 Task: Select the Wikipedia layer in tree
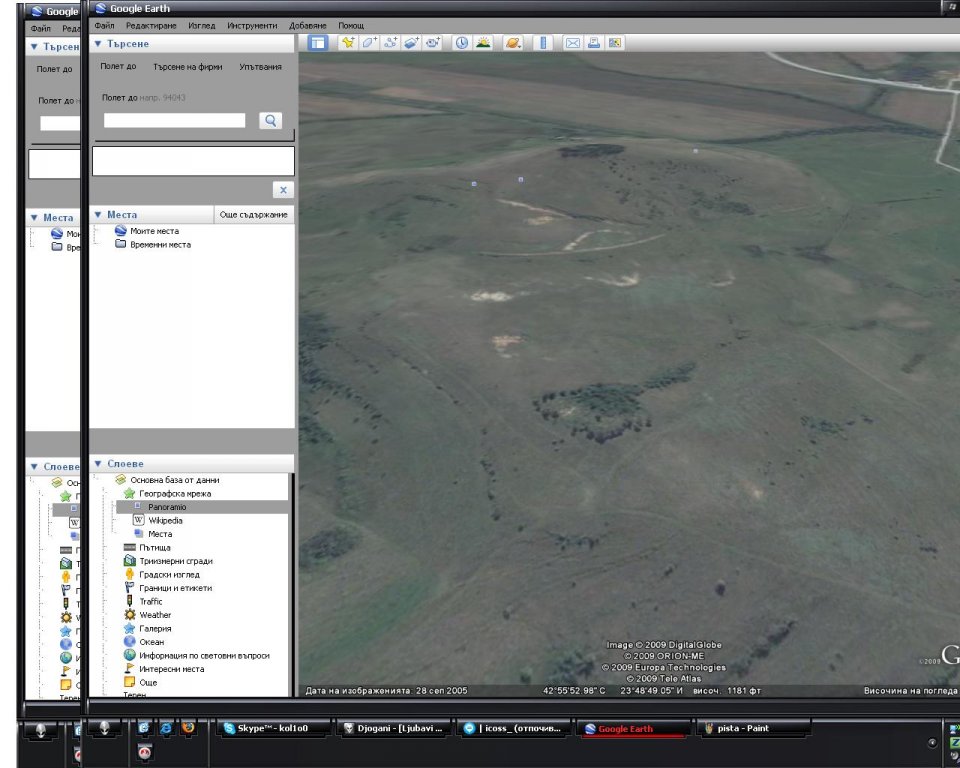click(165, 520)
